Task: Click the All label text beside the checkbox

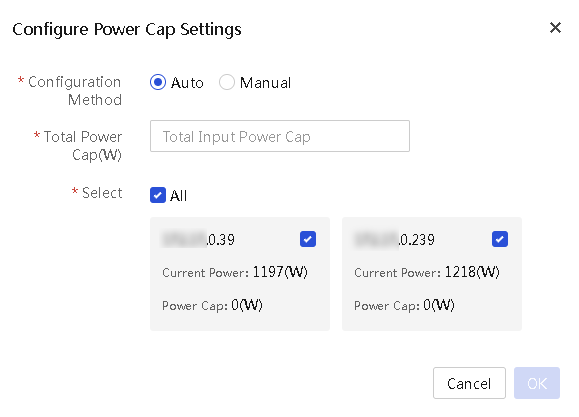Action: [x=178, y=195]
